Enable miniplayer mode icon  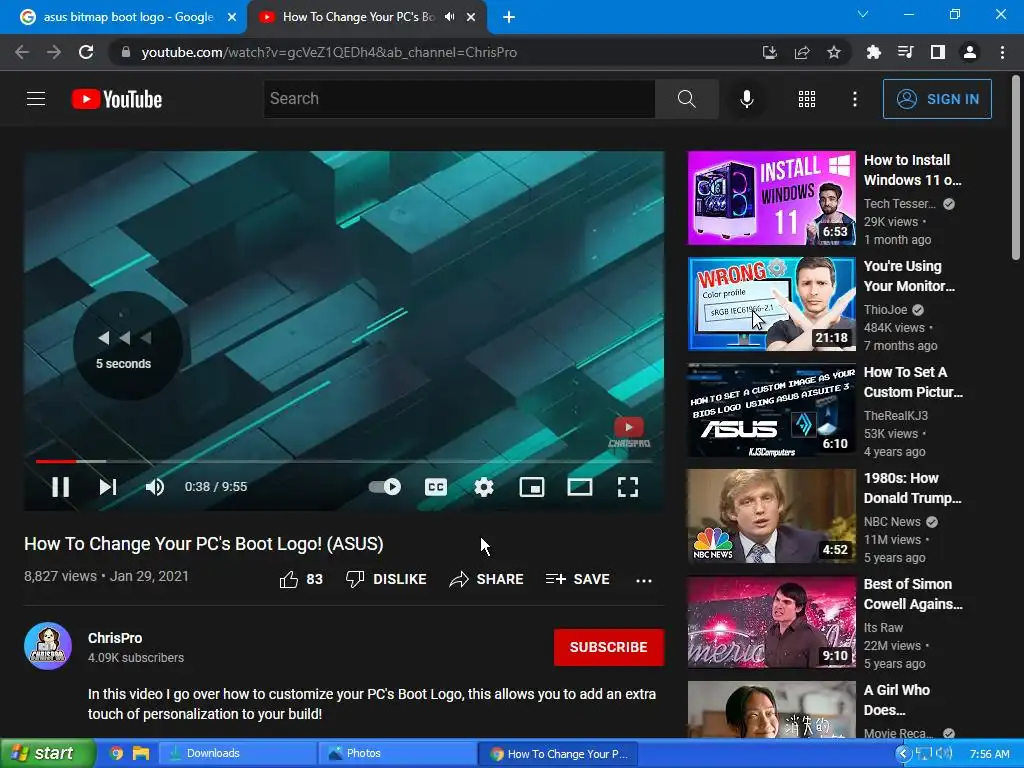click(532, 487)
